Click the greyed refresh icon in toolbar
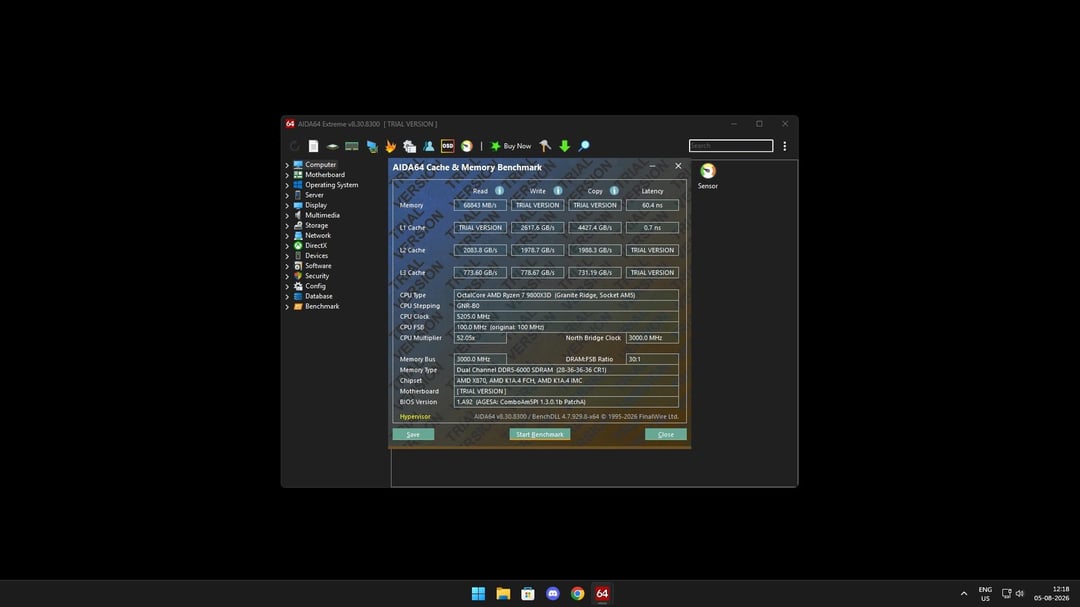1080x607 pixels. [294, 146]
